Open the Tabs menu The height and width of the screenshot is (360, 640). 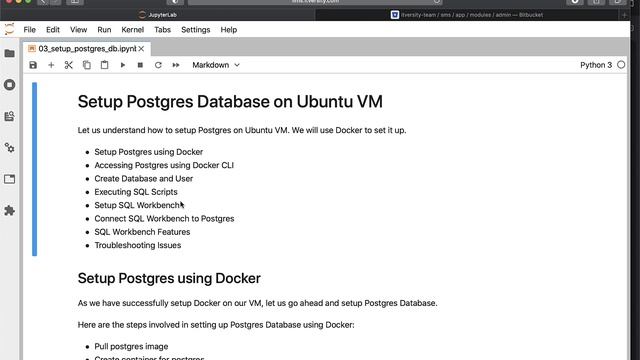click(x=162, y=30)
